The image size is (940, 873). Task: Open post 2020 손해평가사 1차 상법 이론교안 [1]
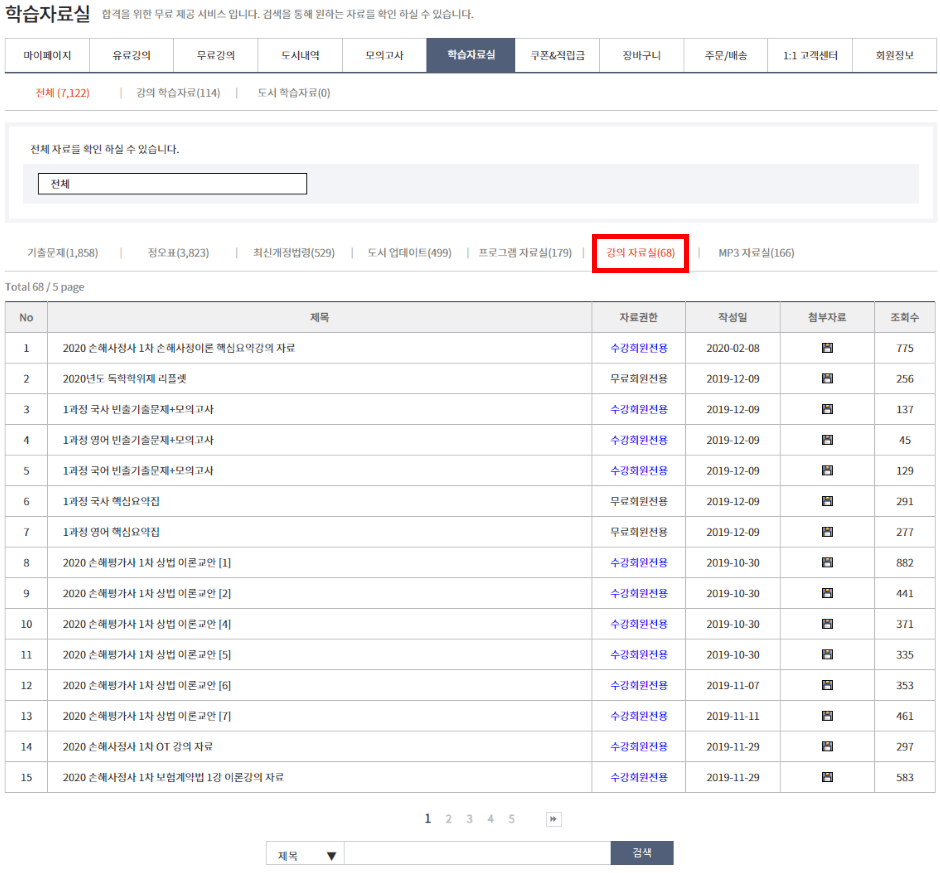[x=147, y=562]
